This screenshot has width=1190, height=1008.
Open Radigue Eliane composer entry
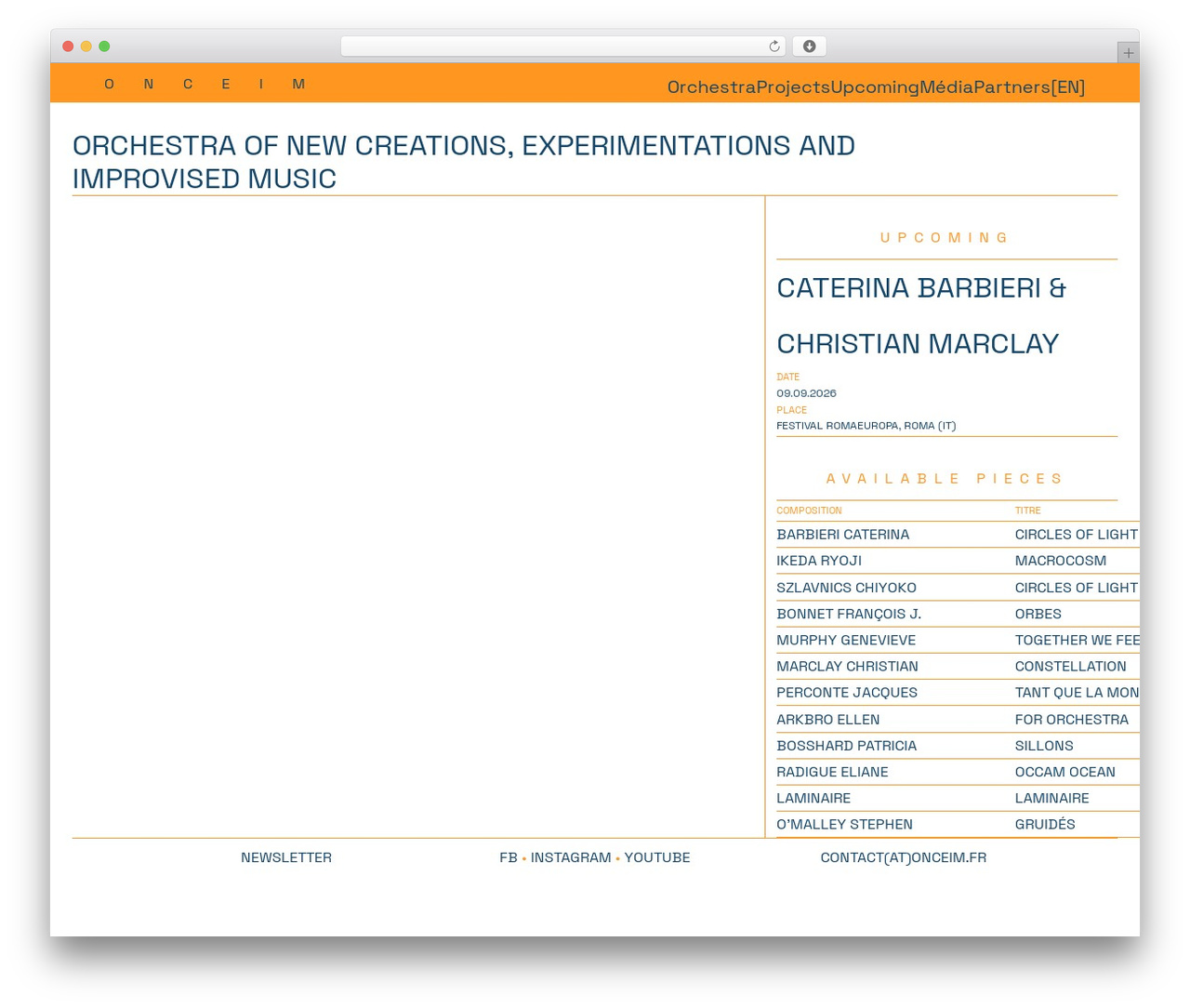[x=832, y=772]
